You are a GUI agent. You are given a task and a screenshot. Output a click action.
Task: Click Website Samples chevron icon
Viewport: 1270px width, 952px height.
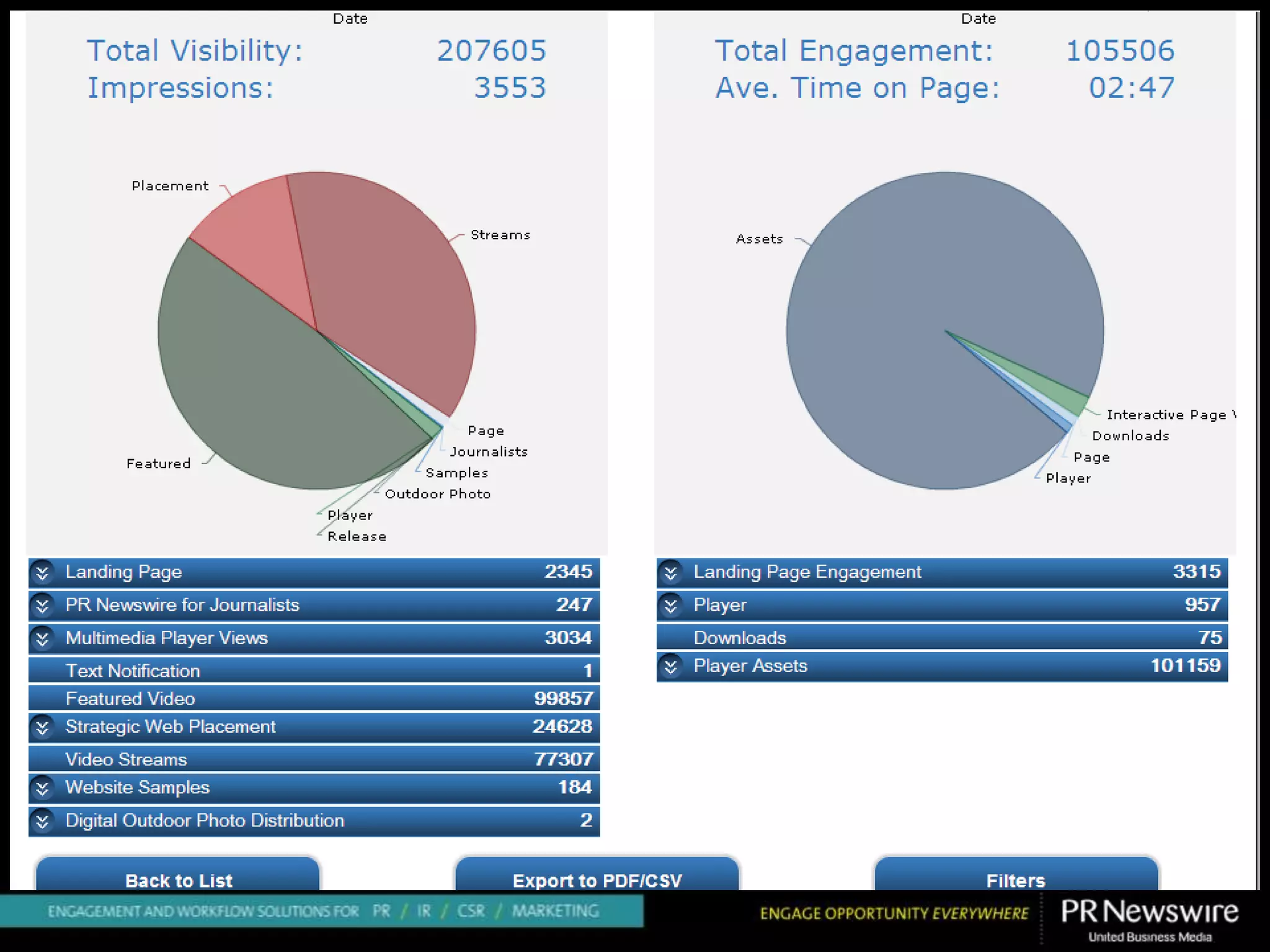click(x=42, y=788)
